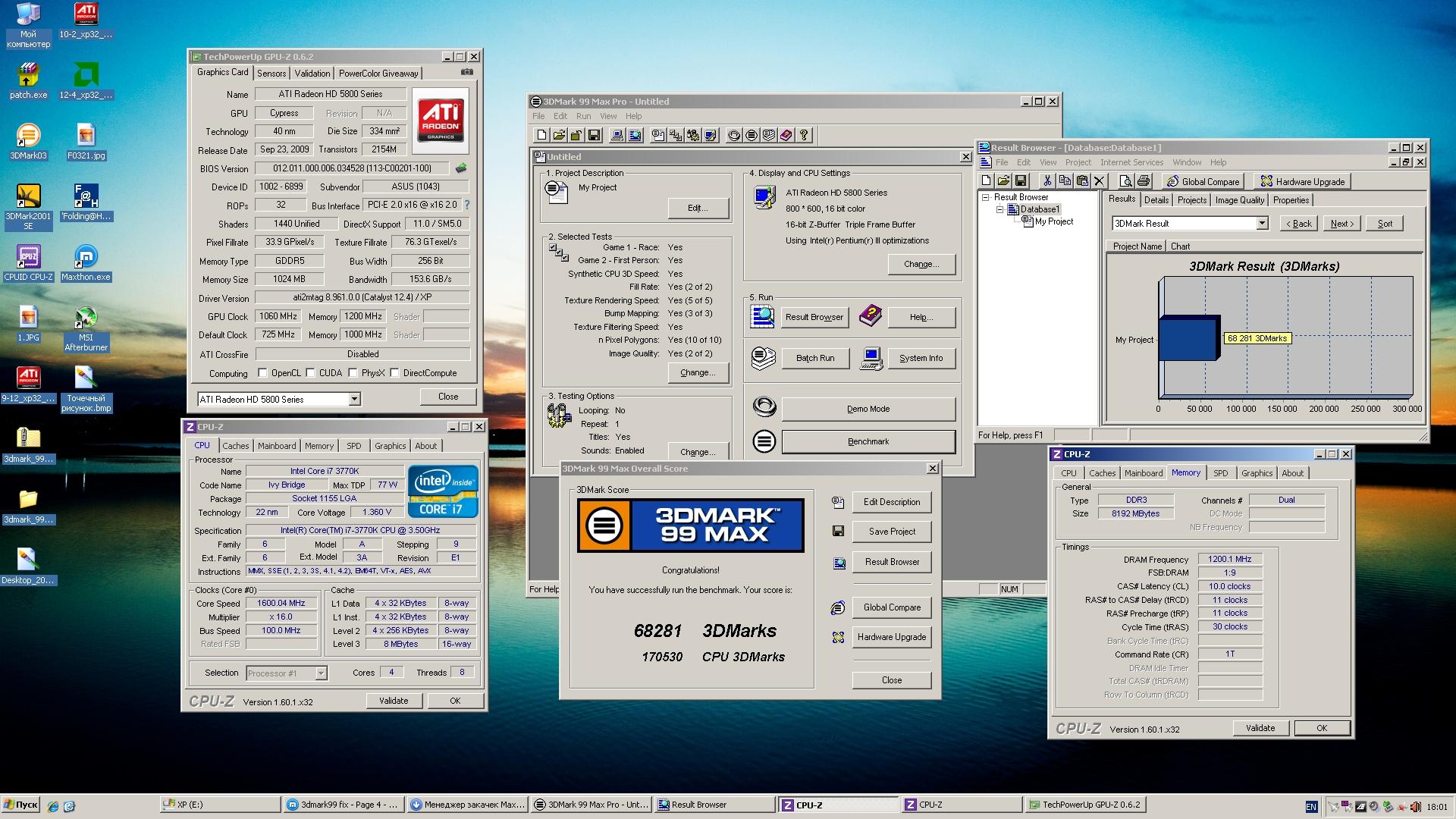Screen dimensions: 1456x819
Task: Click Selected Tests checkmarks icon in 3DMark toolbar
Action: (x=676, y=135)
